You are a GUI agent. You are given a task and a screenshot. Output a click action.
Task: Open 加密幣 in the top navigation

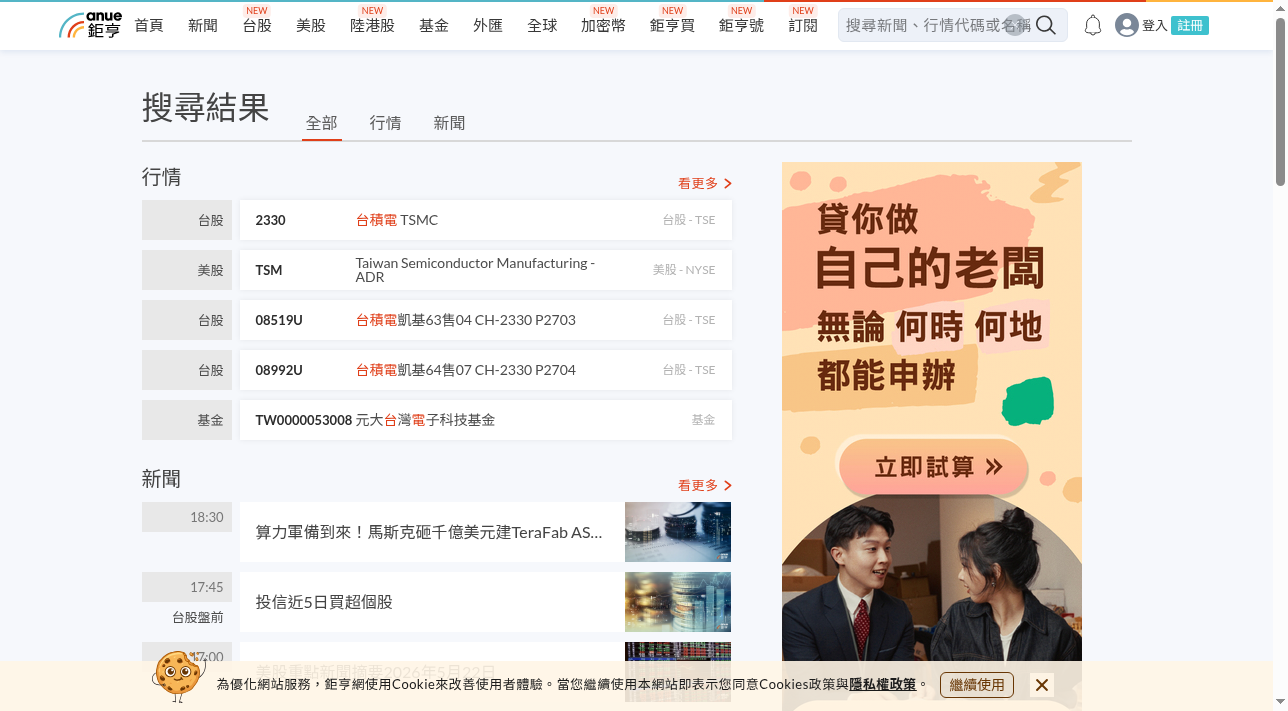tap(603, 25)
